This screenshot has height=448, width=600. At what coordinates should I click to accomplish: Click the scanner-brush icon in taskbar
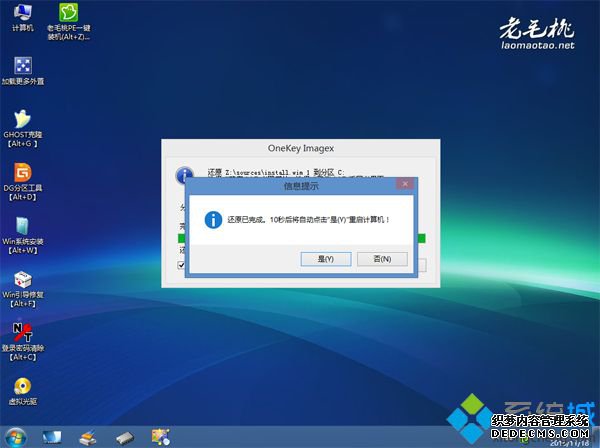(88, 437)
